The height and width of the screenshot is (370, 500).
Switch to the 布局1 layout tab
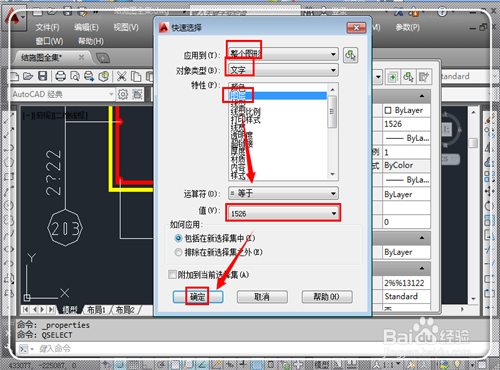96,310
